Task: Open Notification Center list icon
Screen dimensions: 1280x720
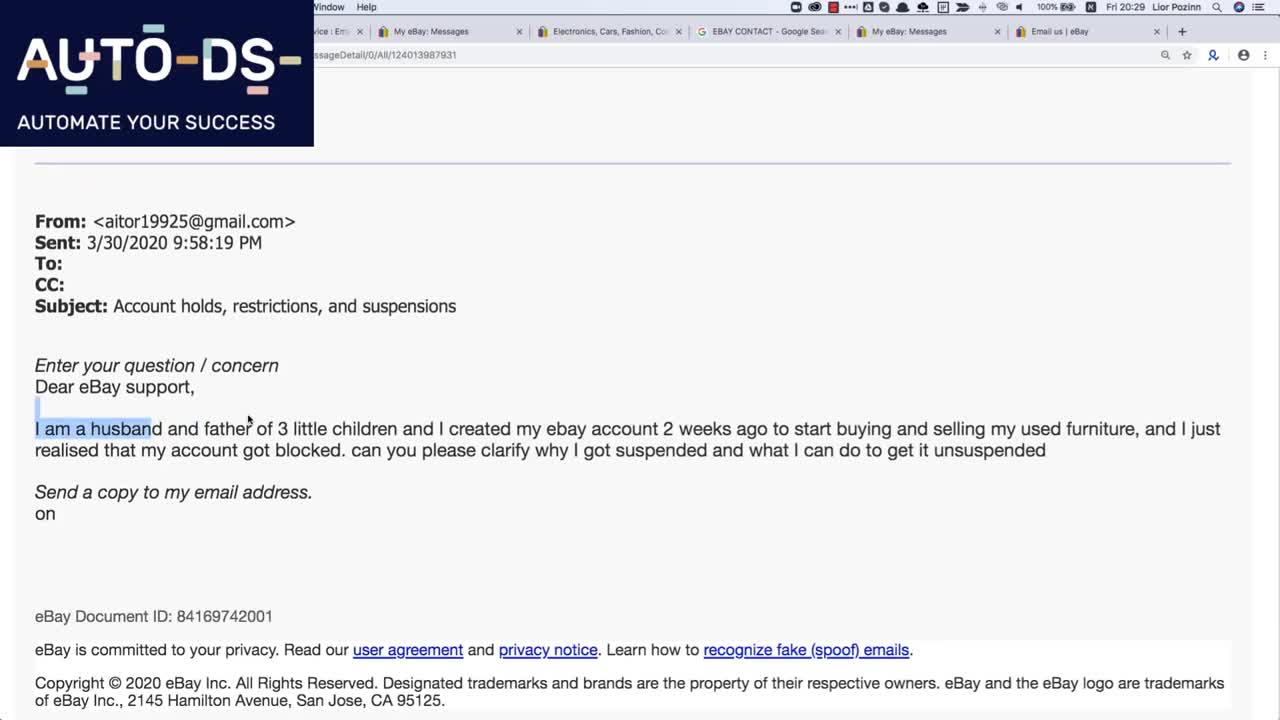Action: [1258, 7]
